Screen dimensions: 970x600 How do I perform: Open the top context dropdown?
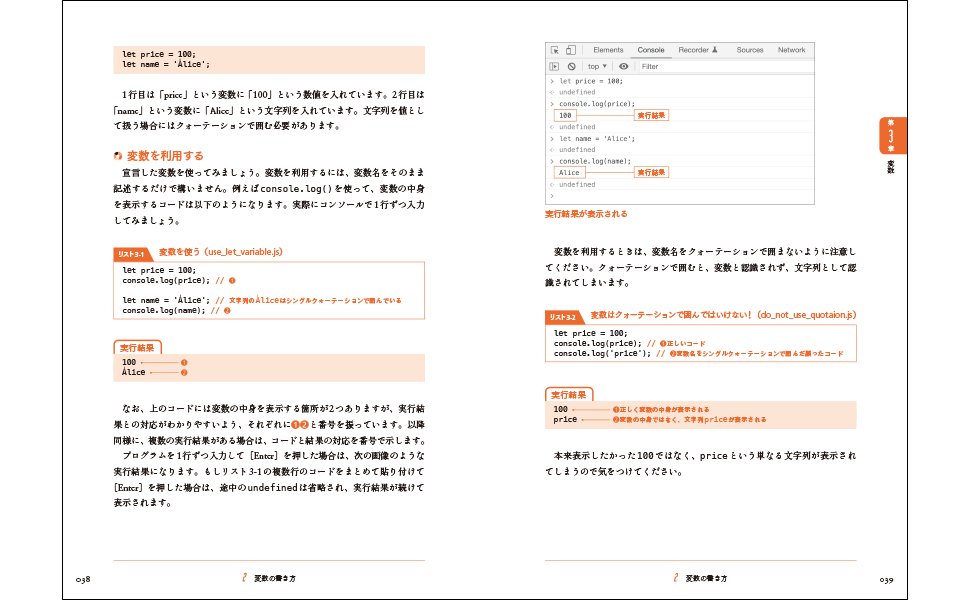pyautogui.click(x=597, y=66)
